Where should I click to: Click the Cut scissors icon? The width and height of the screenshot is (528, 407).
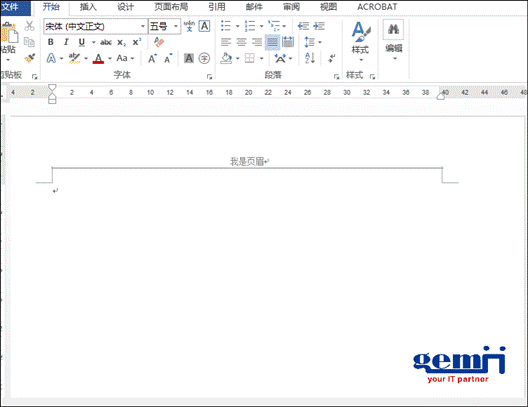[29, 26]
